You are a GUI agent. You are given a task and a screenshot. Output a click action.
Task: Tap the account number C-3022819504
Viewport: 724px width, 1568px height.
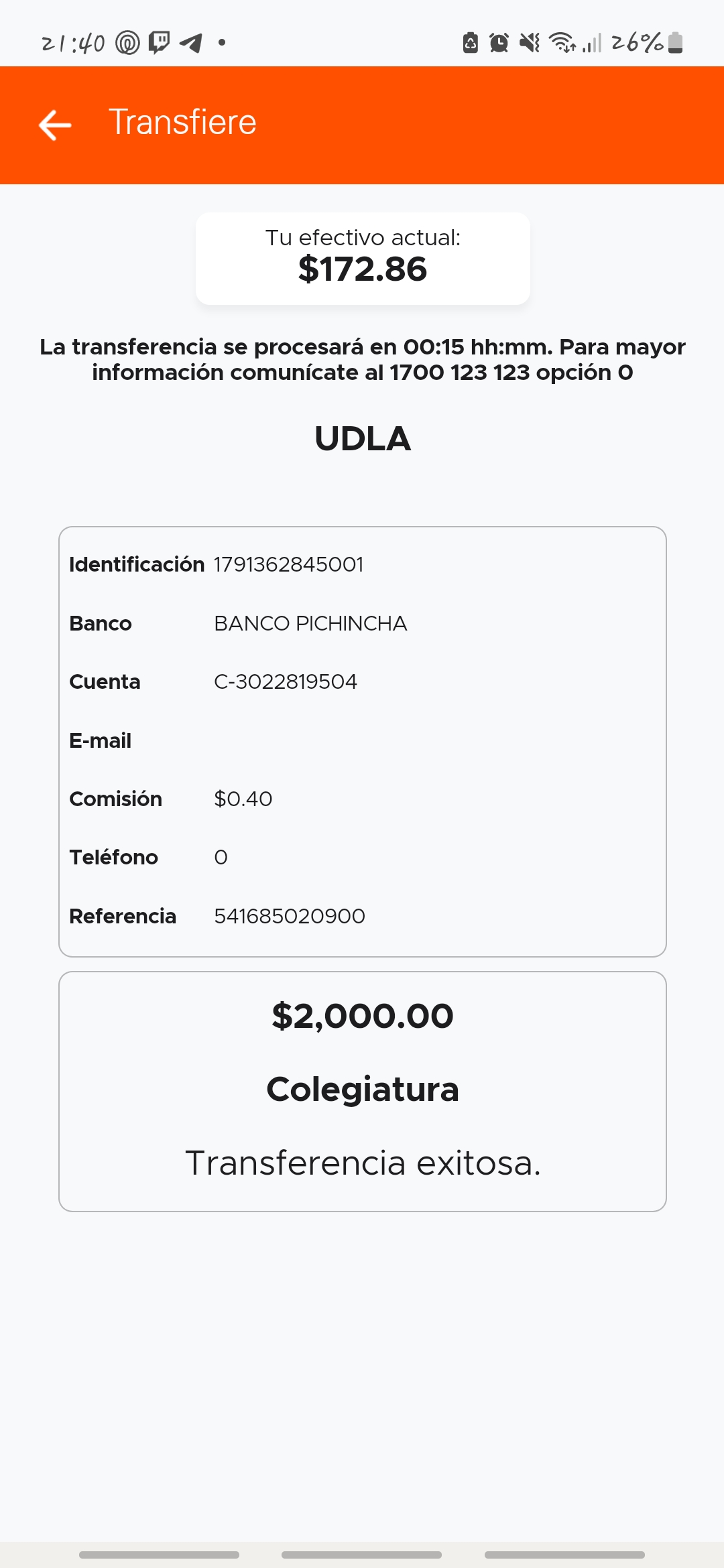[x=286, y=681]
